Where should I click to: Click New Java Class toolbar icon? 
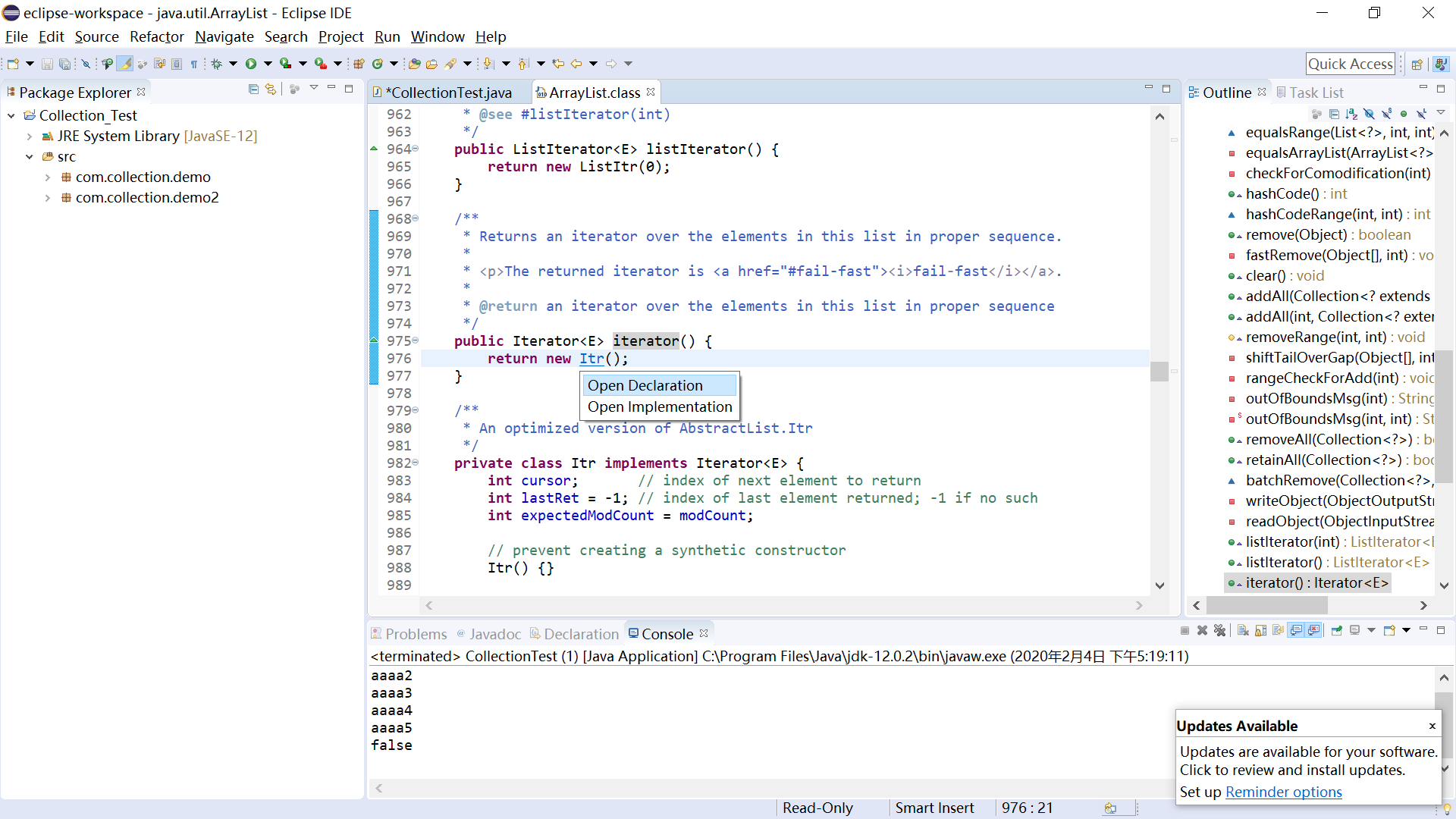pyautogui.click(x=377, y=64)
